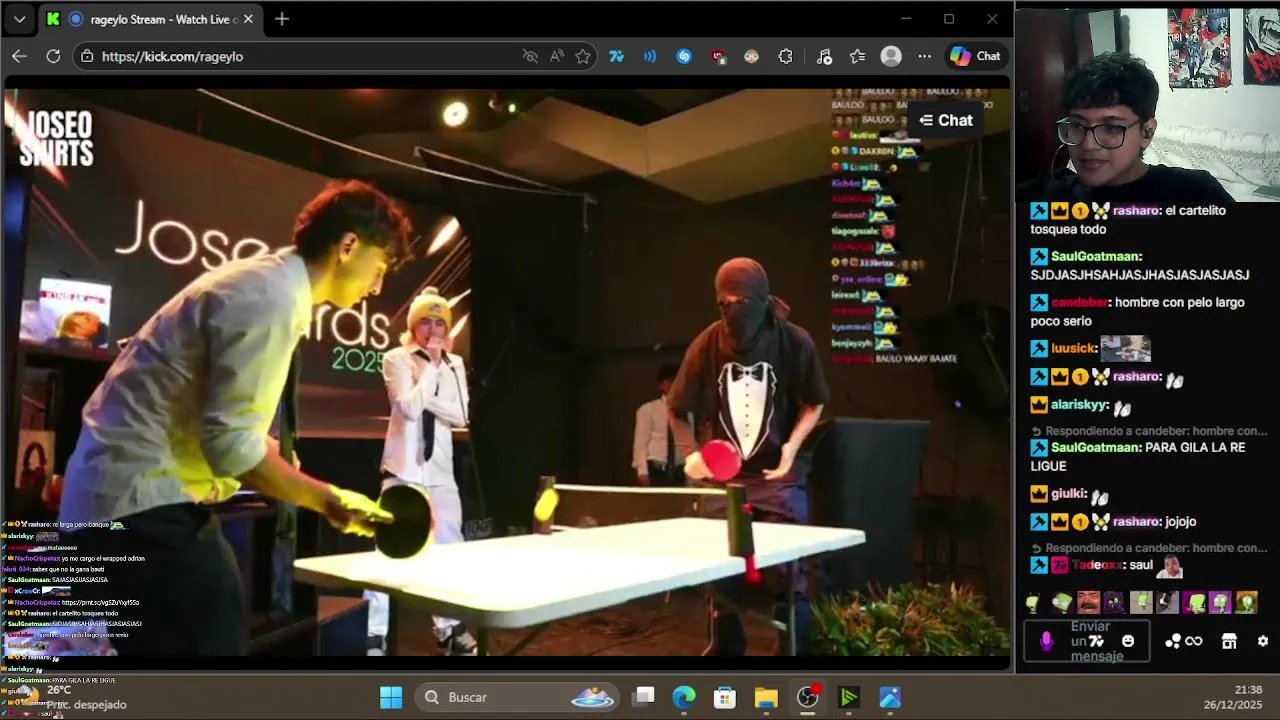Open the Windows Start menu

click(x=391, y=697)
